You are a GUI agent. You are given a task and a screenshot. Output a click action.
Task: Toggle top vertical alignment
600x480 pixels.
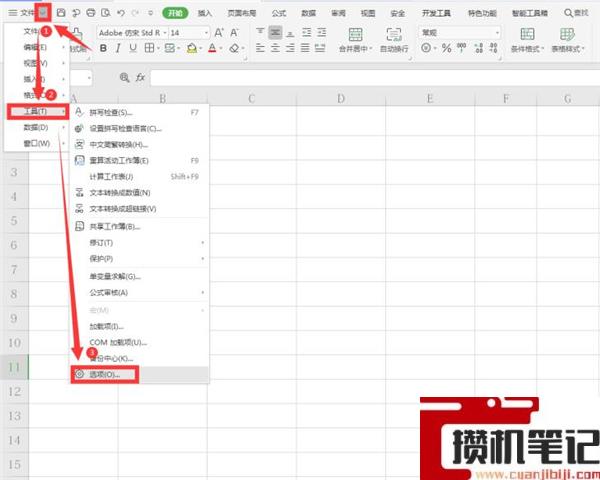coord(260,32)
